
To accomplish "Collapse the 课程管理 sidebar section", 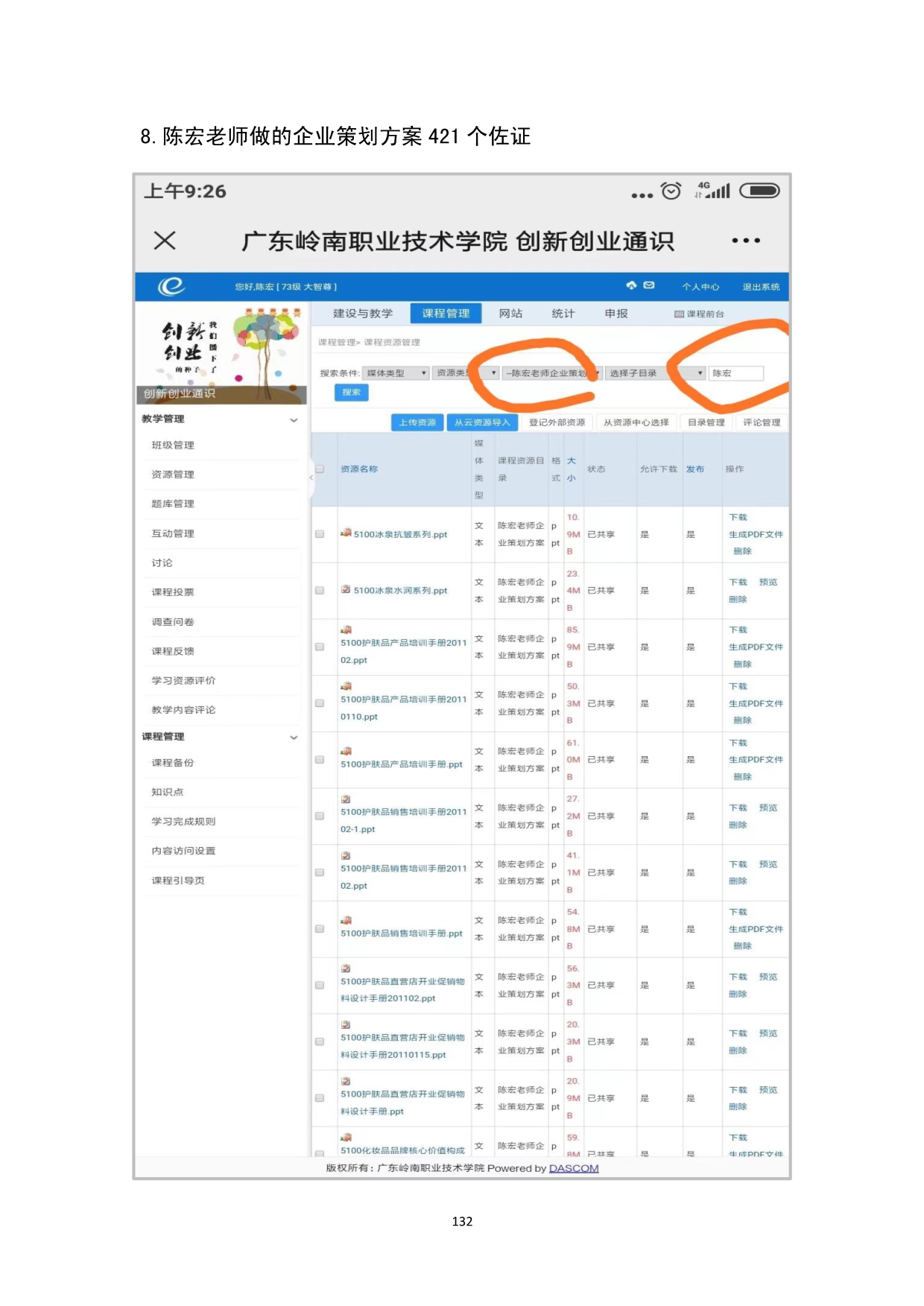I will [294, 738].
